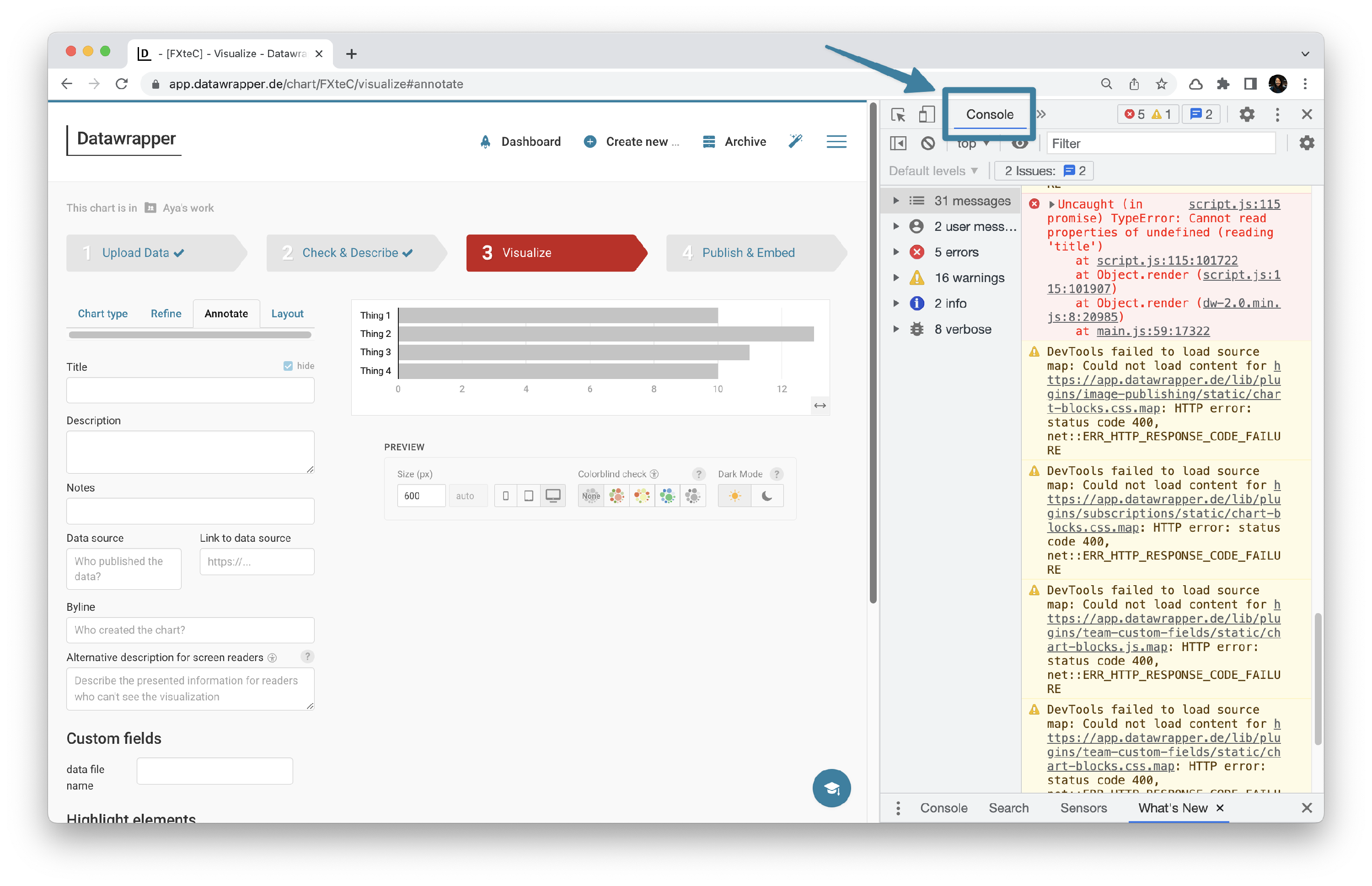The height and width of the screenshot is (886, 1372).
Task: Open the What's New DevTools tab
Action: click(1174, 808)
